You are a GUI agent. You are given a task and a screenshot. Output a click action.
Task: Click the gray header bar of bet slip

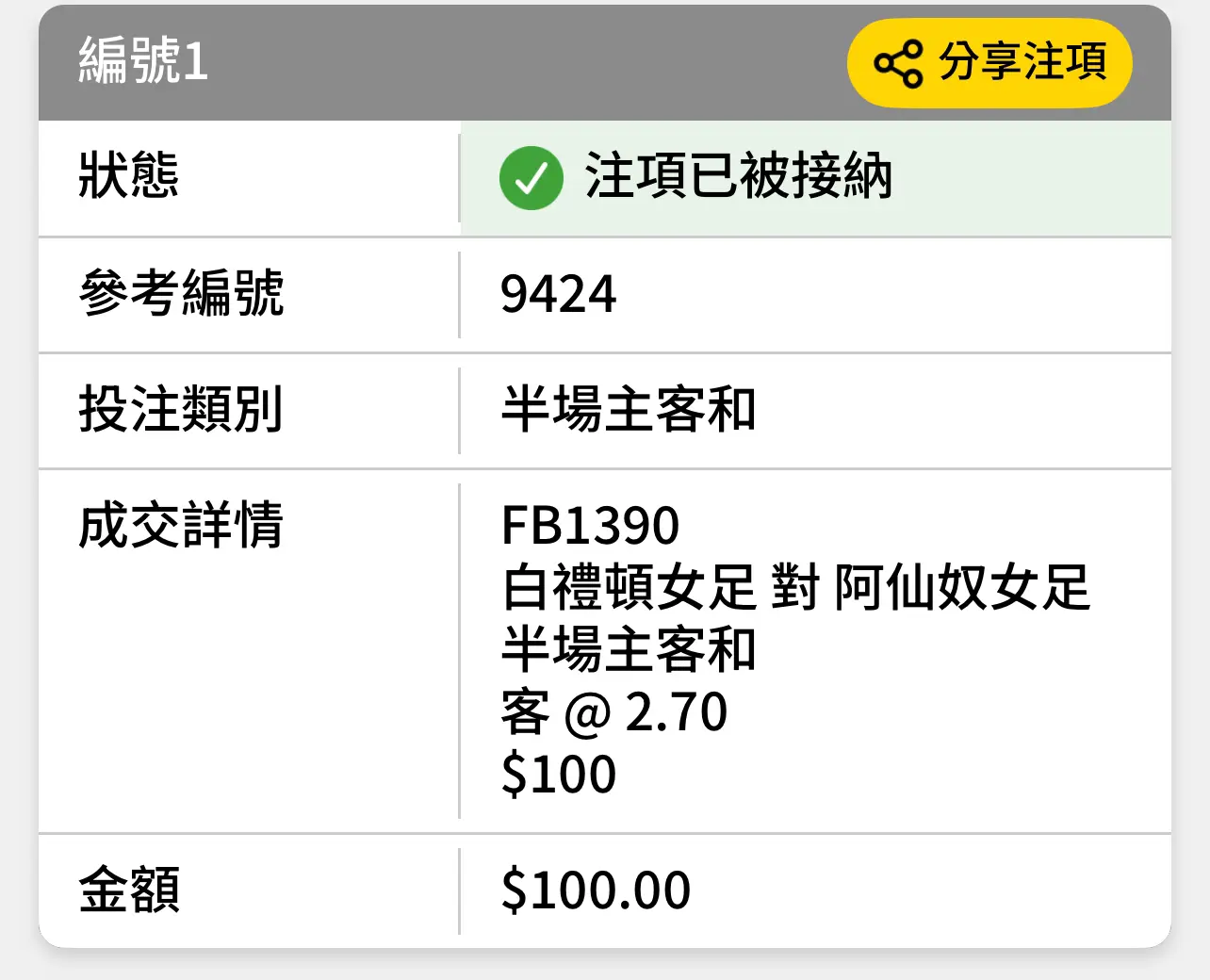(x=605, y=63)
